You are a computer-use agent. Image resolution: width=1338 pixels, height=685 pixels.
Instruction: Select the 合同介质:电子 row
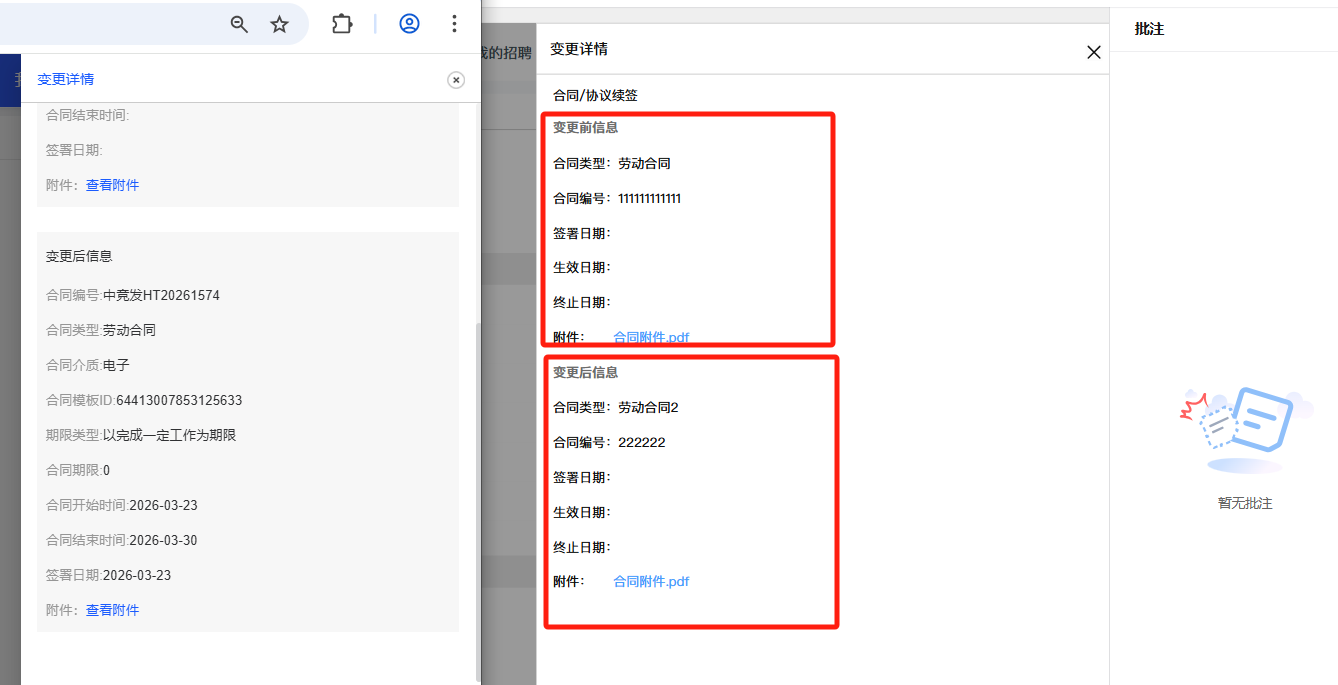(88, 365)
